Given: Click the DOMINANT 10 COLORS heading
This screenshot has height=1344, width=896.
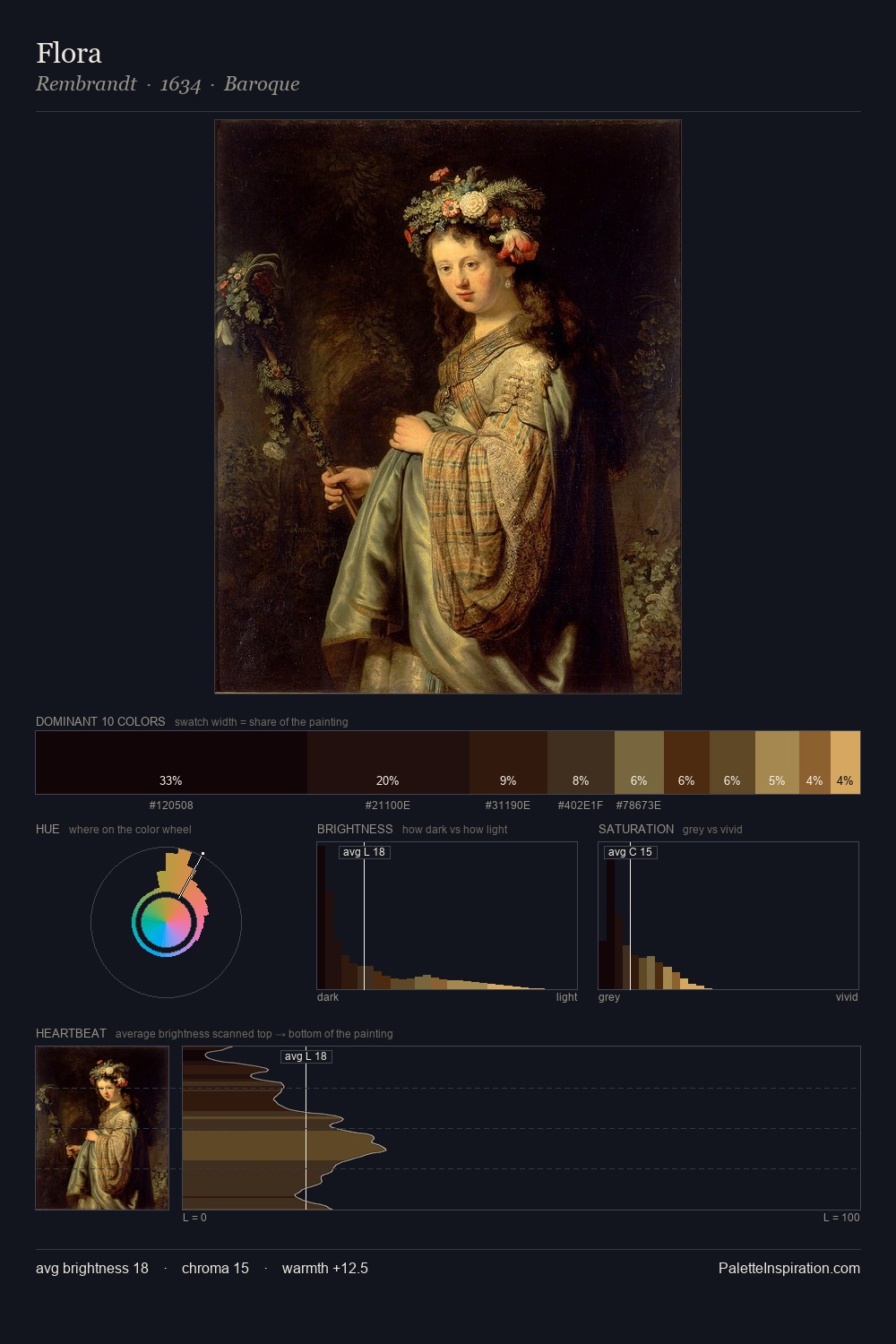Looking at the screenshot, I should click(100, 721).
